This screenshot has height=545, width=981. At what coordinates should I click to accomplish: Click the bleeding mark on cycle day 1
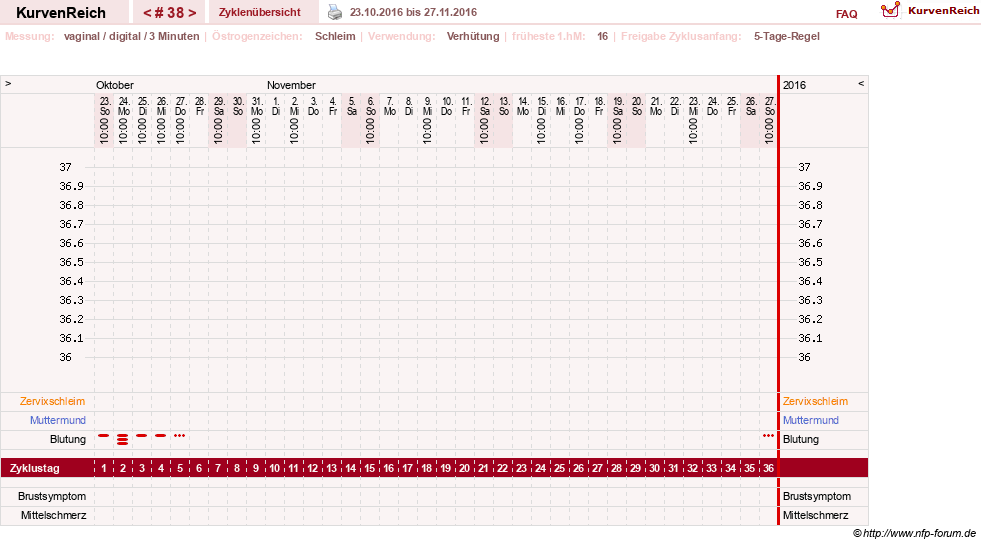[x=104, y=435]
